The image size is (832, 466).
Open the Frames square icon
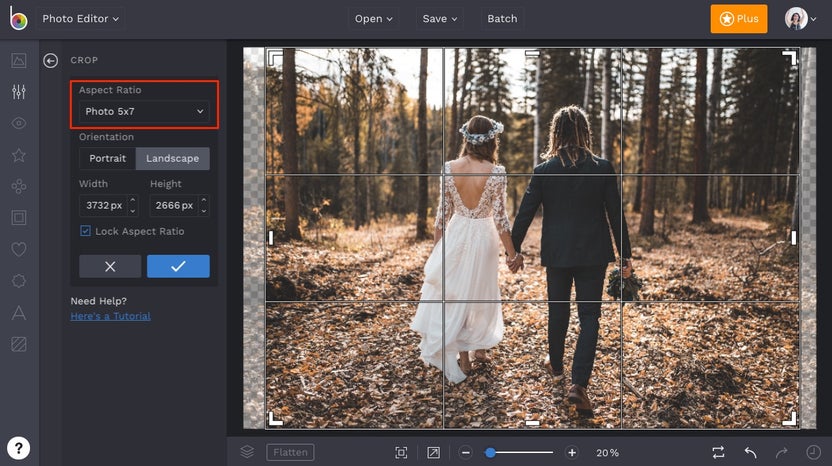18,217
